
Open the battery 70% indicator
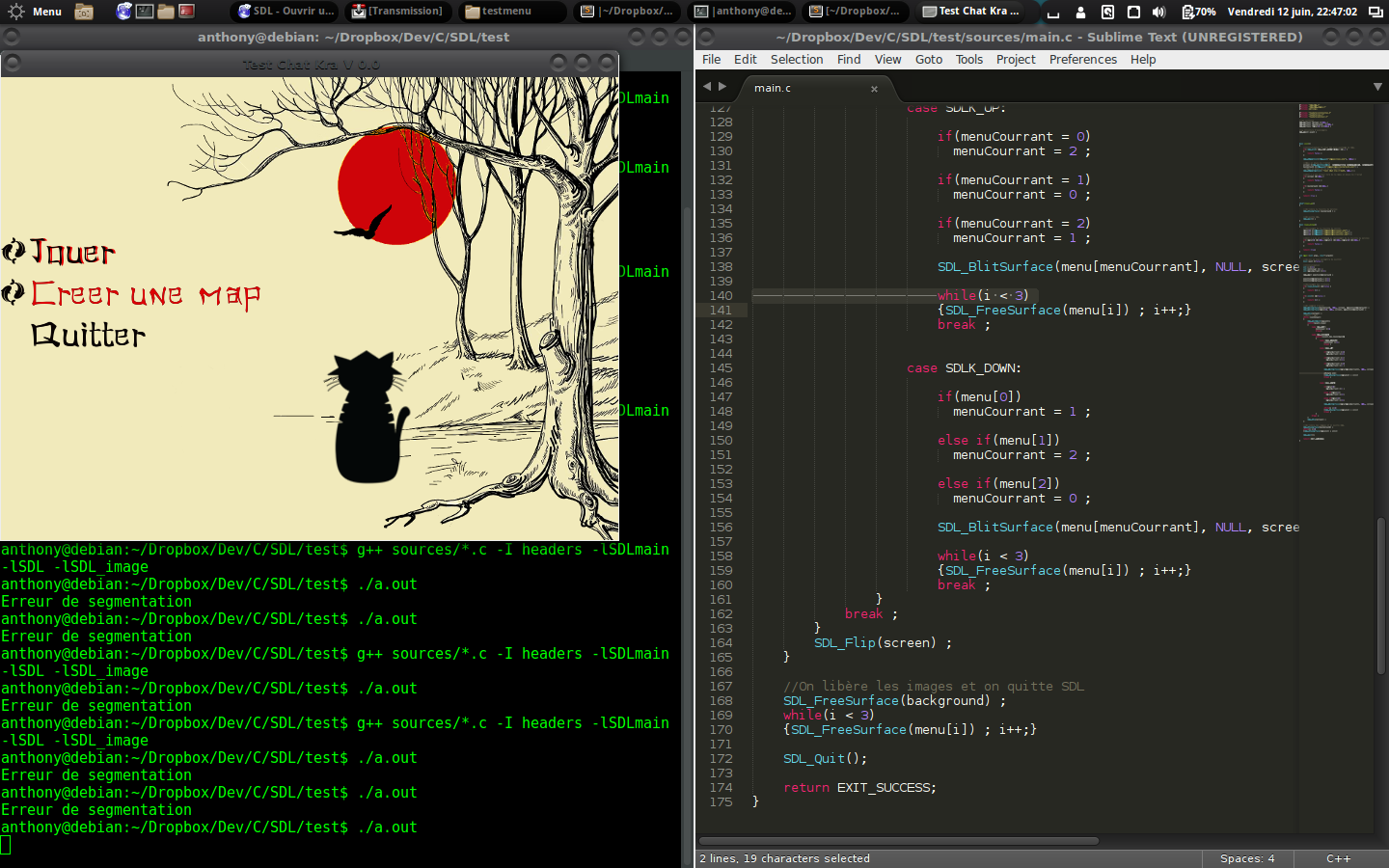(1199, 12)
